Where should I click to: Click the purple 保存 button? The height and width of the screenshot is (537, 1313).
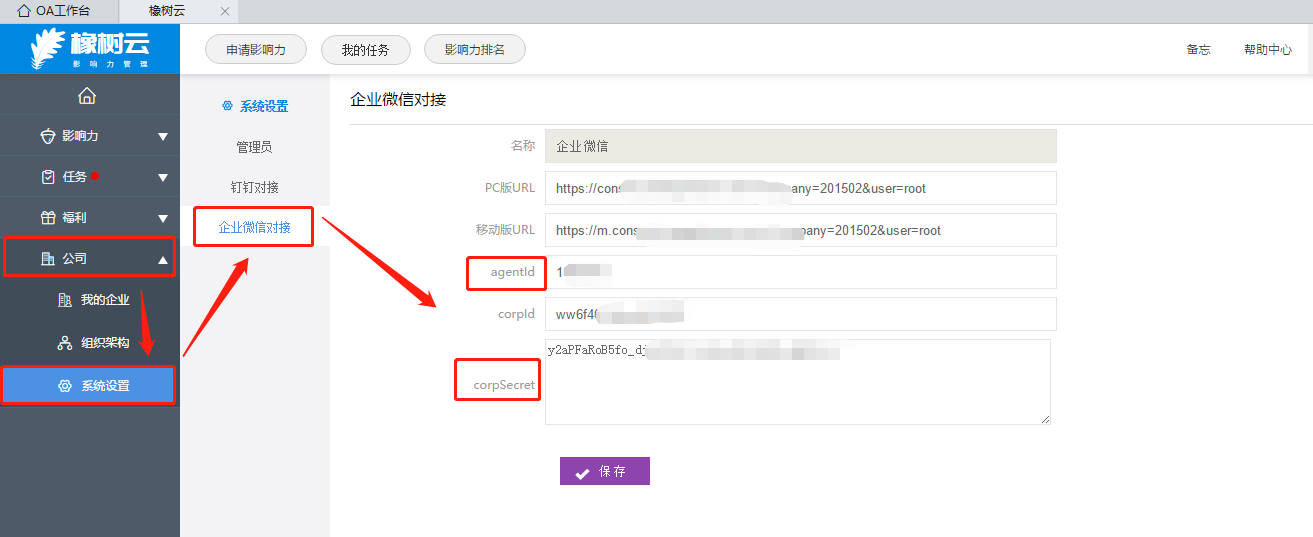point(605,472)
